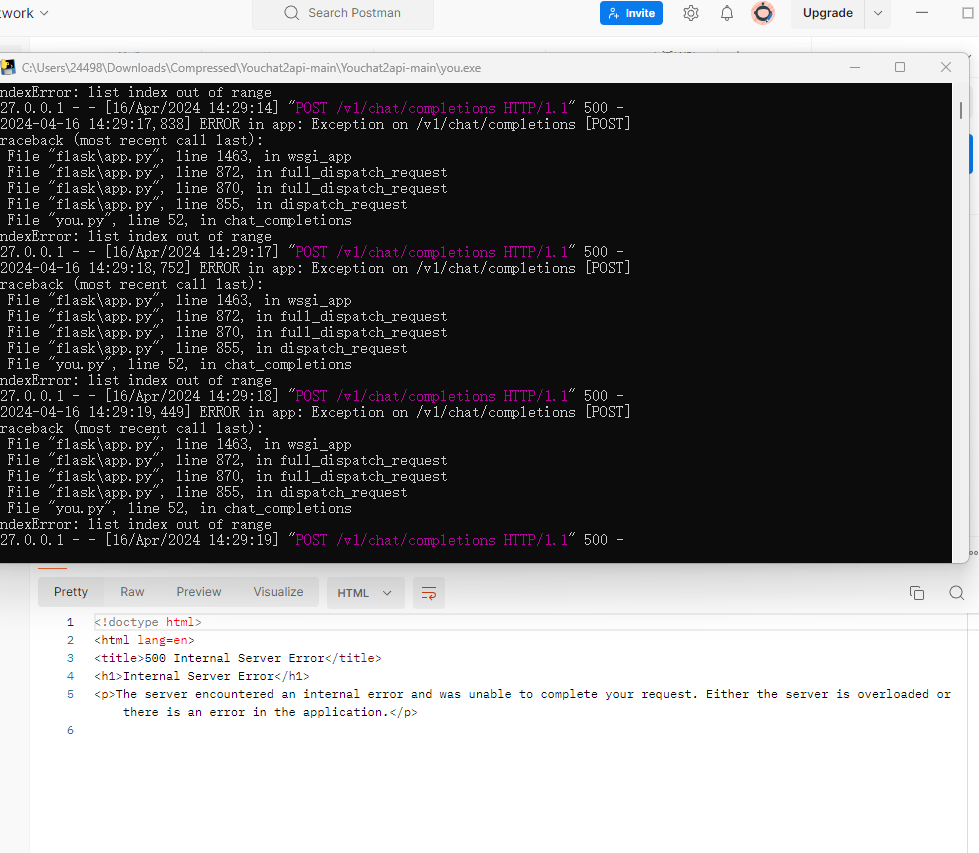This screenshot has width=979, height=853.
Task: Select the Visualize tab
Action: (278, 592)
